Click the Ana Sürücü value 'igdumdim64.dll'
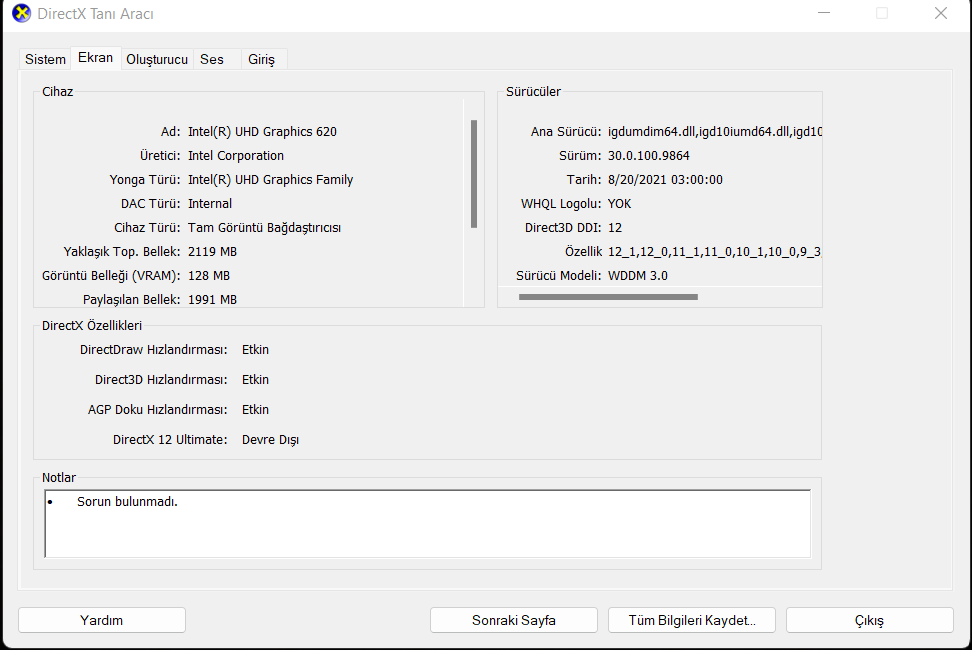 [x=652, y=131]
